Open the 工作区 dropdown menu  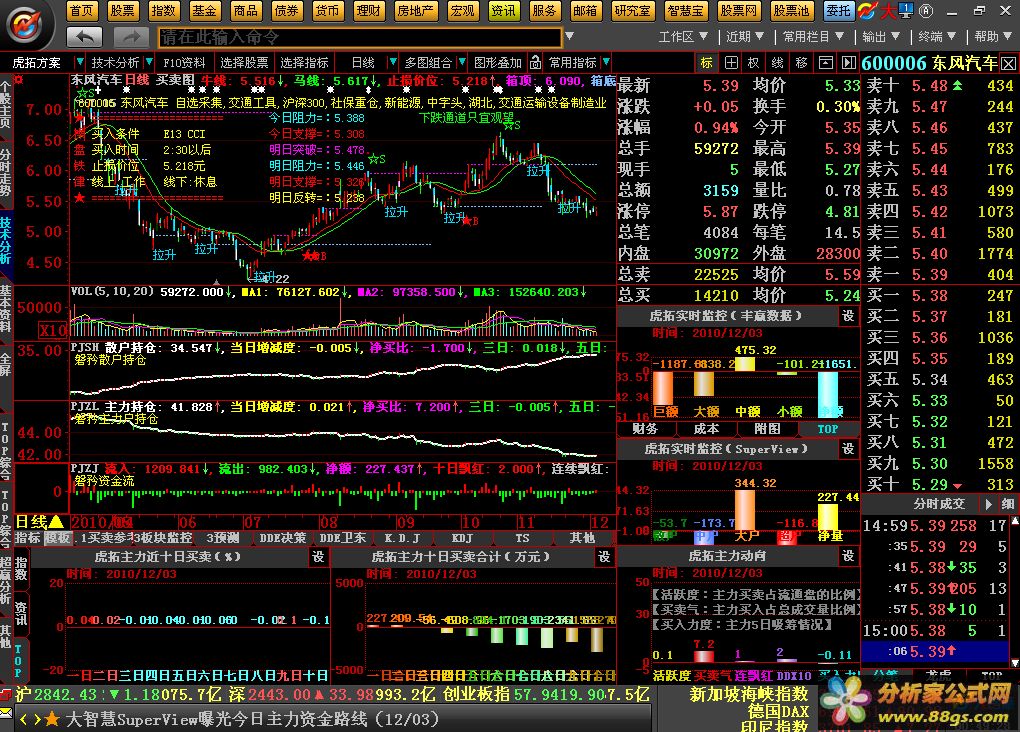683,36
